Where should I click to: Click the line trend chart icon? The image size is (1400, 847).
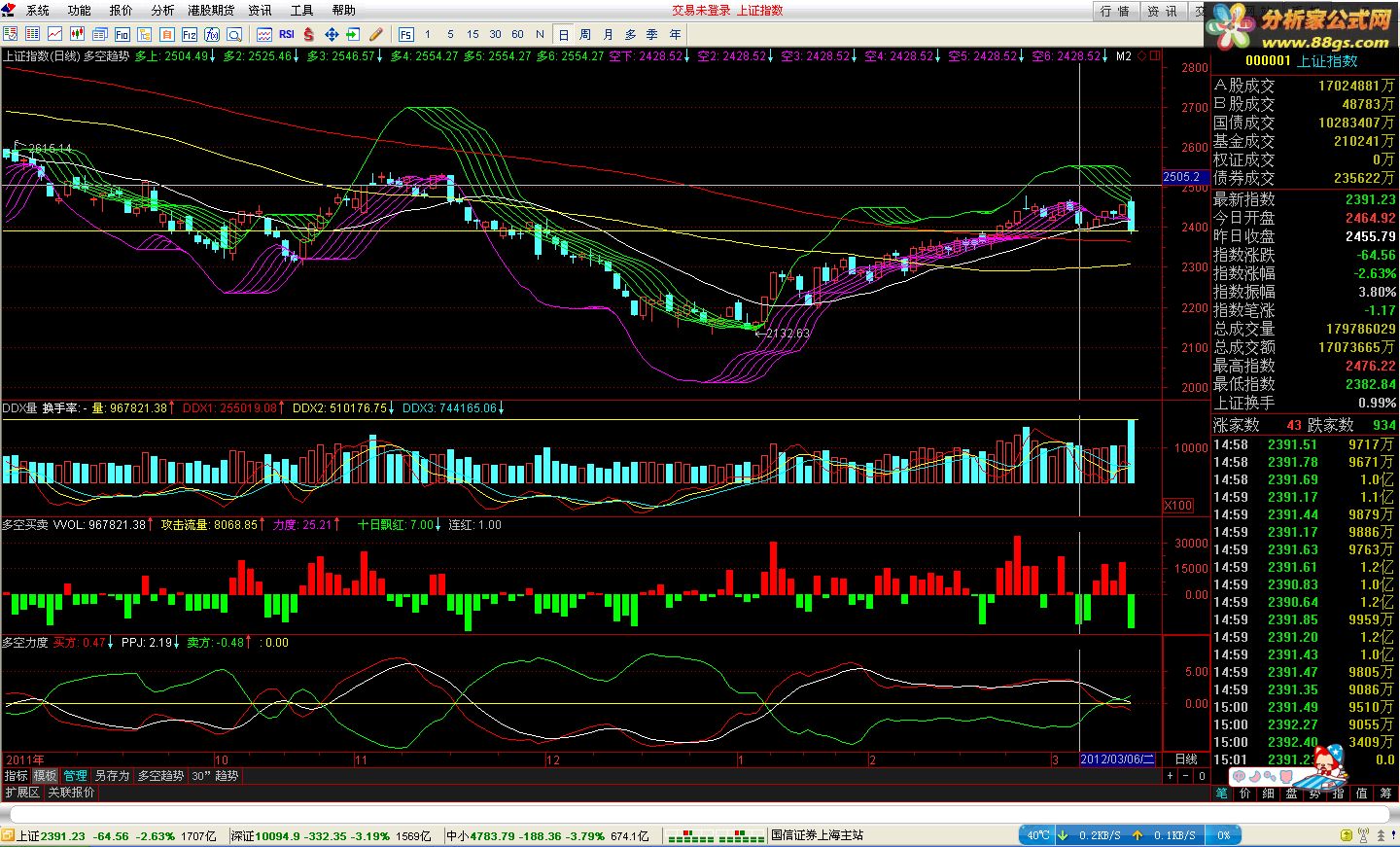point(54,34)
